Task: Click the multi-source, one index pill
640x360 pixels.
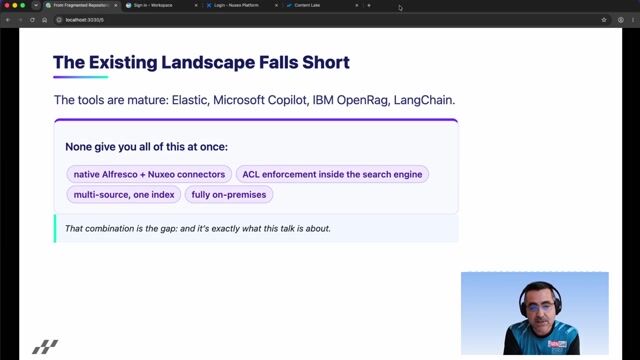Action: [x=124, y=195]
